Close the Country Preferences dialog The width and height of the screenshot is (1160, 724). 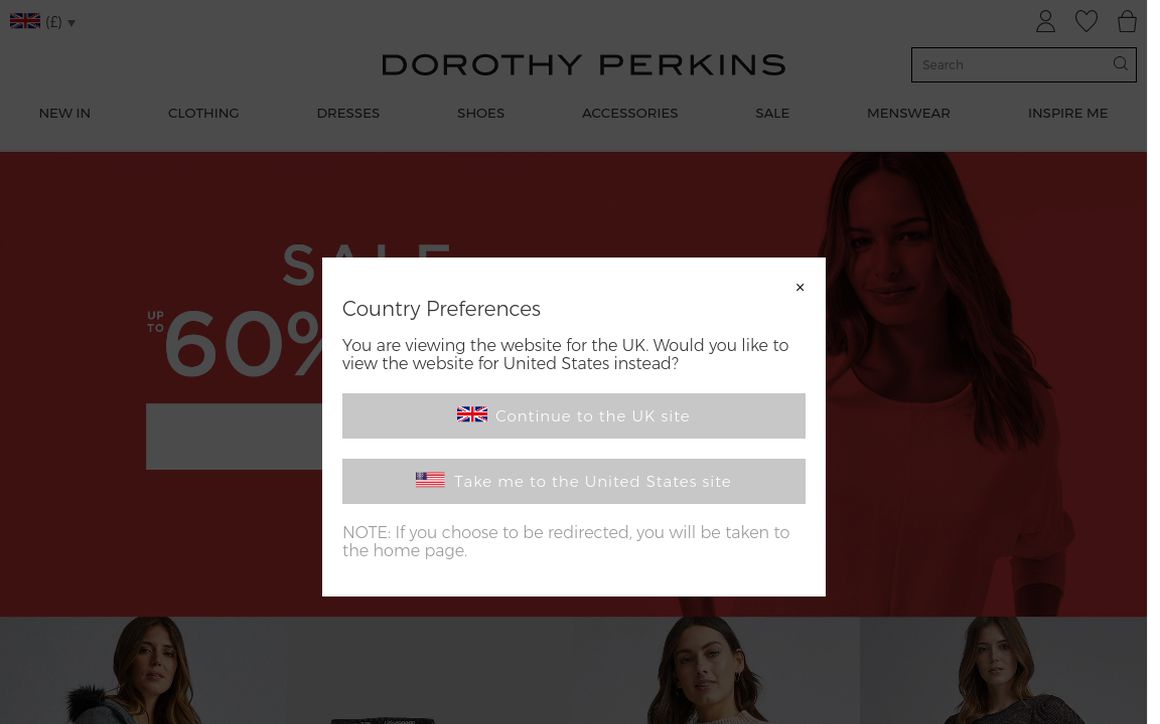[799, 287]
